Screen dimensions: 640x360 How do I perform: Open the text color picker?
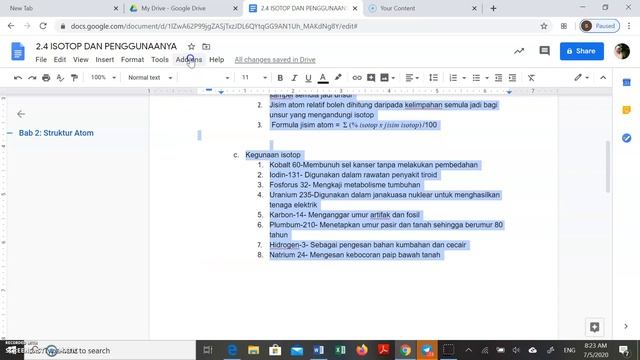[x=323, y=78]
